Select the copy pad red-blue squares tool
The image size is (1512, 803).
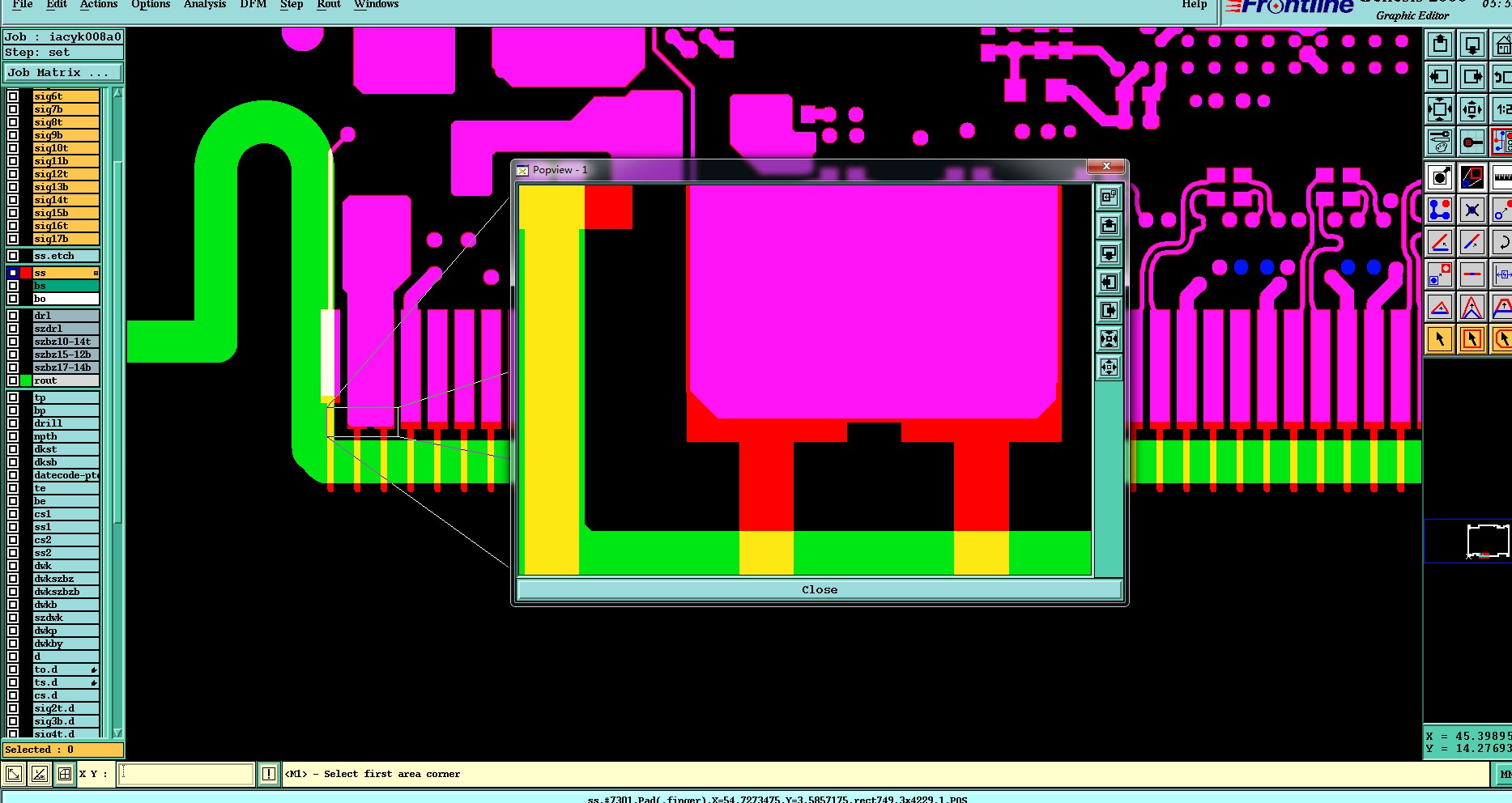pyautogui.click(x=1439, y=274)
